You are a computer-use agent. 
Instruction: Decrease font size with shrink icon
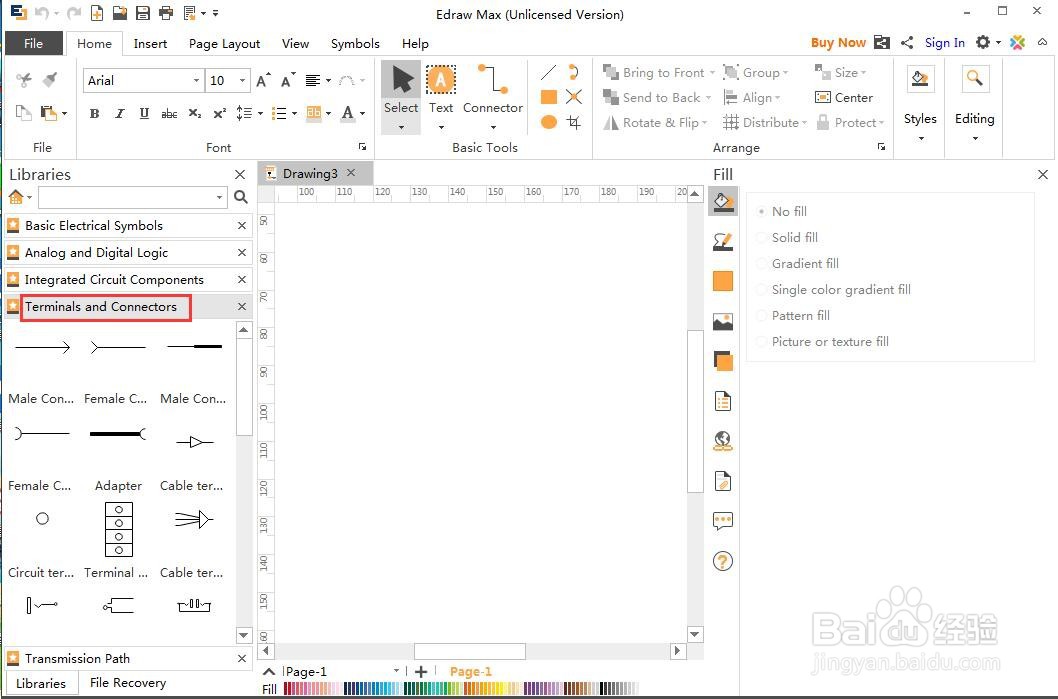click(287, 81)
